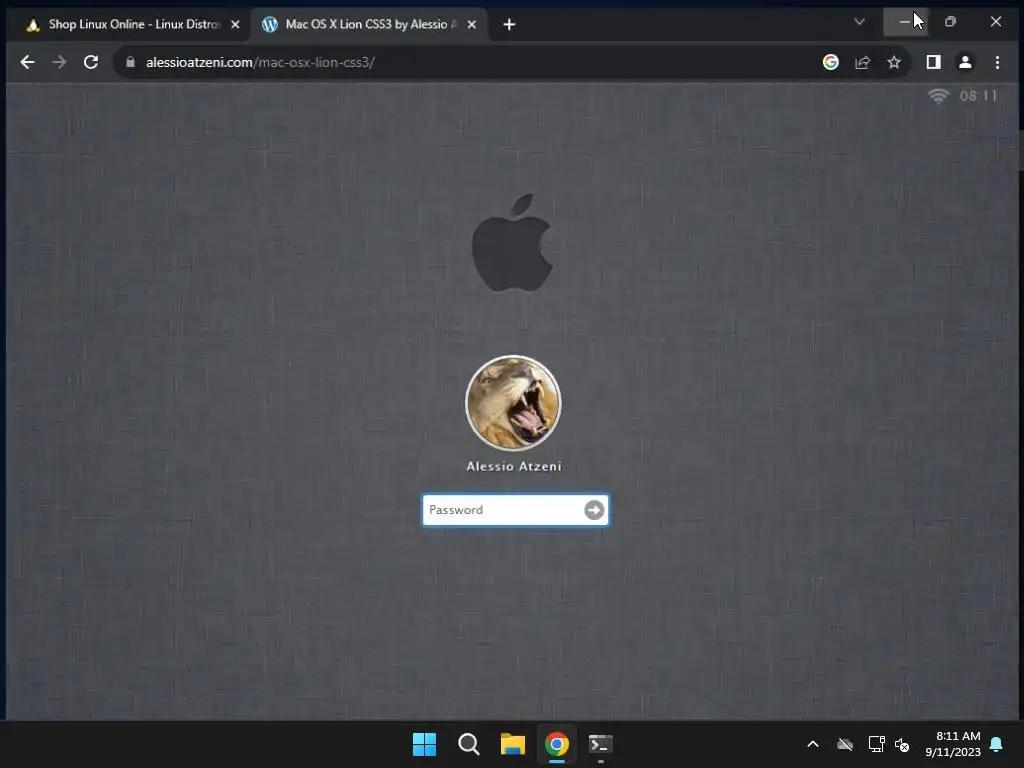Viewport: 1024px width, 768px height.
Task: Go back using the browser back arrow
Action: [x=27, y=62]
